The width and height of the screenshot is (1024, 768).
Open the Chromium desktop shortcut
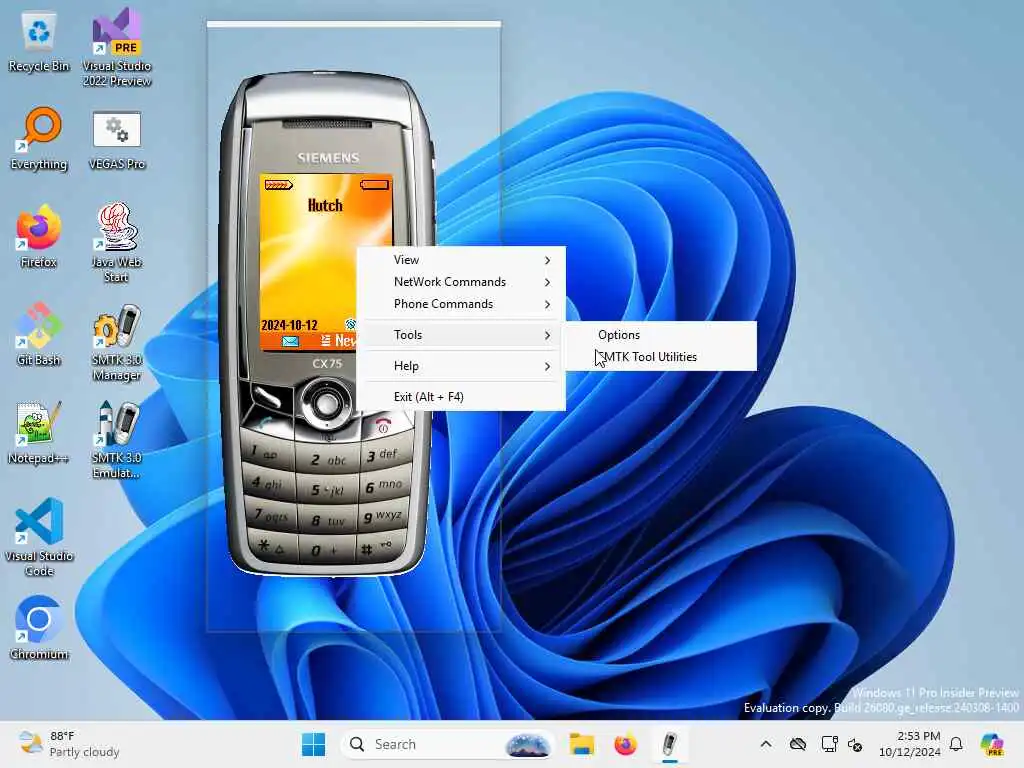39,628
